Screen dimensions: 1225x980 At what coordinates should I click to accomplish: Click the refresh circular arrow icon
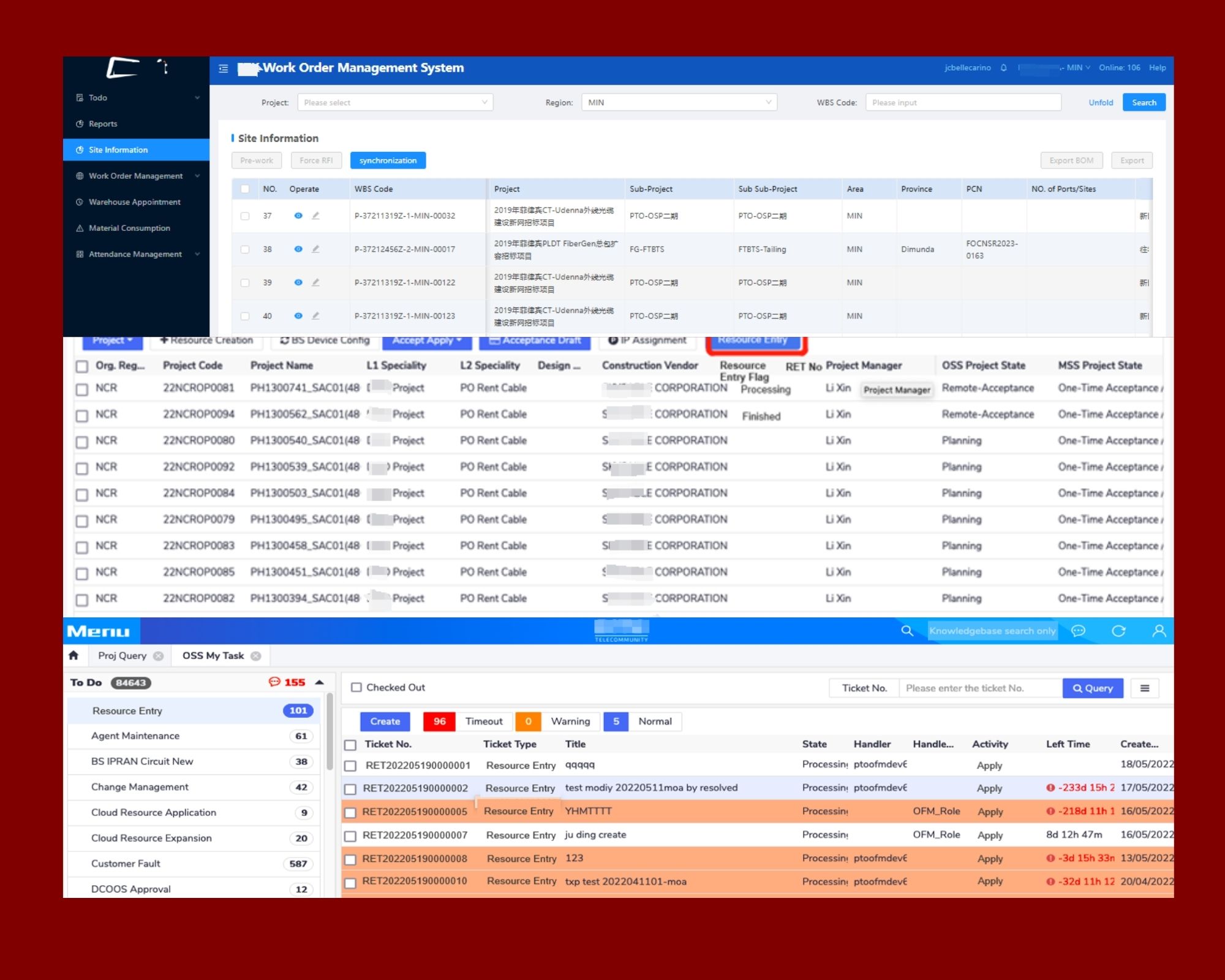click(1118, 631)
